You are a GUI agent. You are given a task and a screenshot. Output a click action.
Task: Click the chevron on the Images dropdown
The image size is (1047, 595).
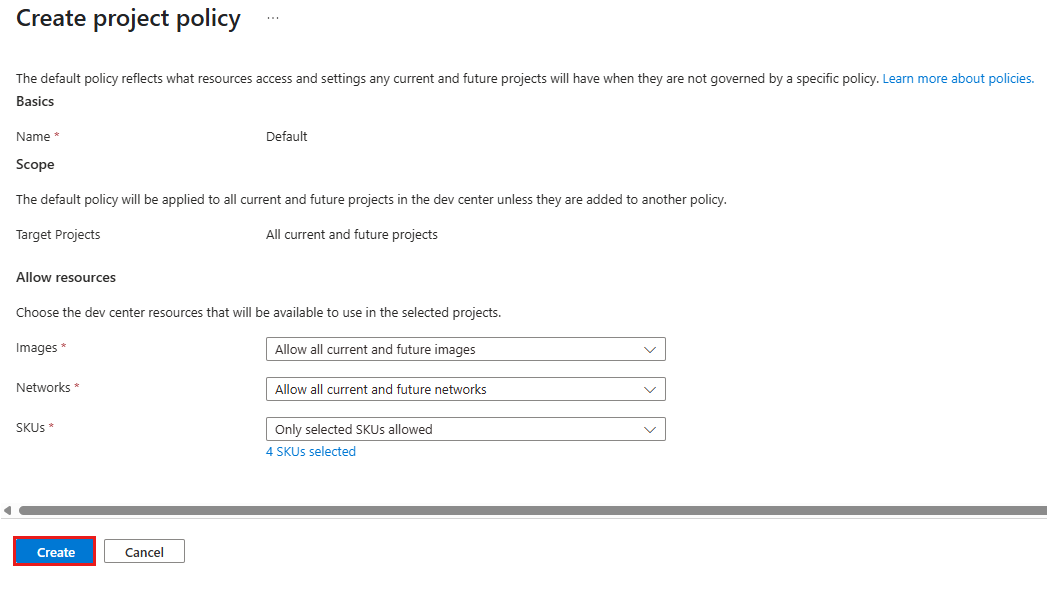(x=652, y=348)
